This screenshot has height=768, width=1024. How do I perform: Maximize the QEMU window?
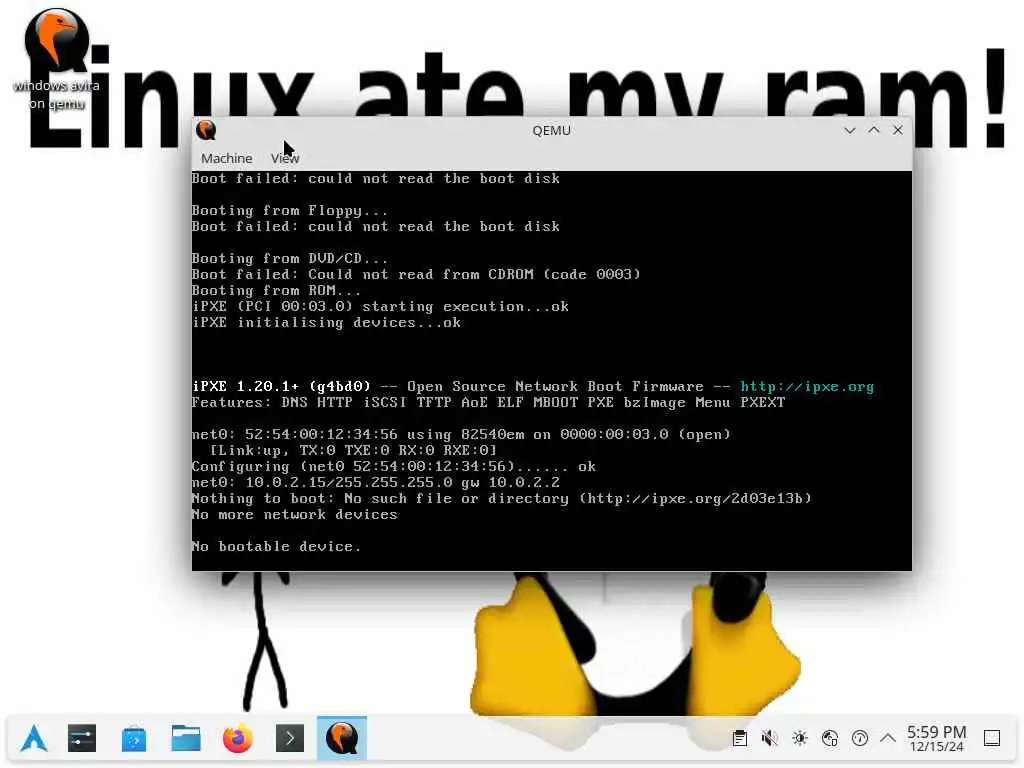(x=874, y=130)
